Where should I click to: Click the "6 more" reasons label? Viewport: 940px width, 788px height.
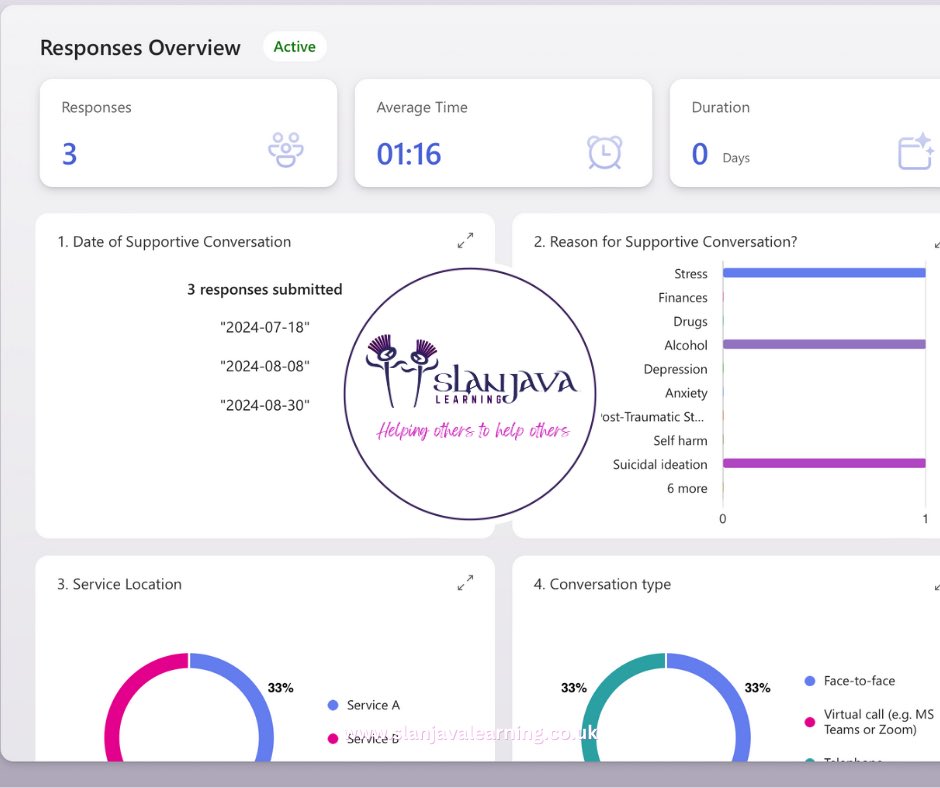click(x=687, y=489)
